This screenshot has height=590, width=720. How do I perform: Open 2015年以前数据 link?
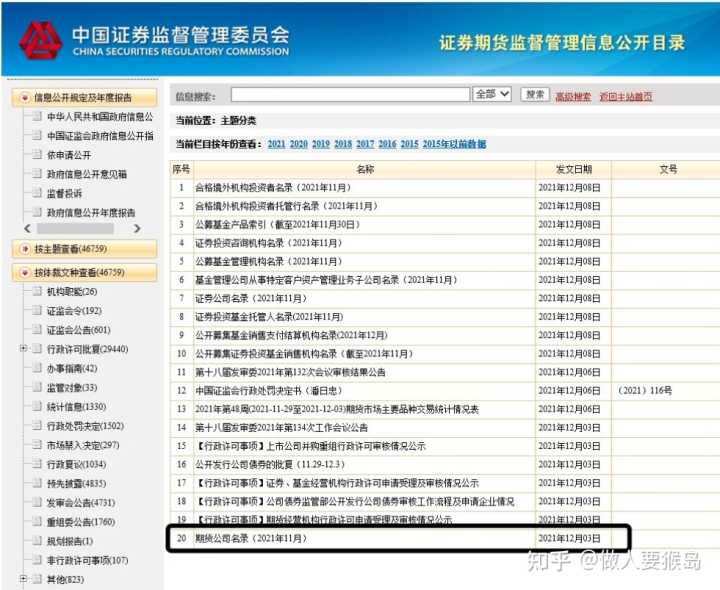[454, 144]
